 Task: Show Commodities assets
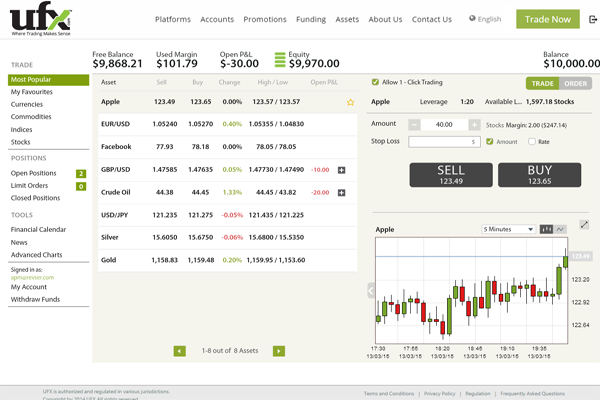tap(31, 116)
